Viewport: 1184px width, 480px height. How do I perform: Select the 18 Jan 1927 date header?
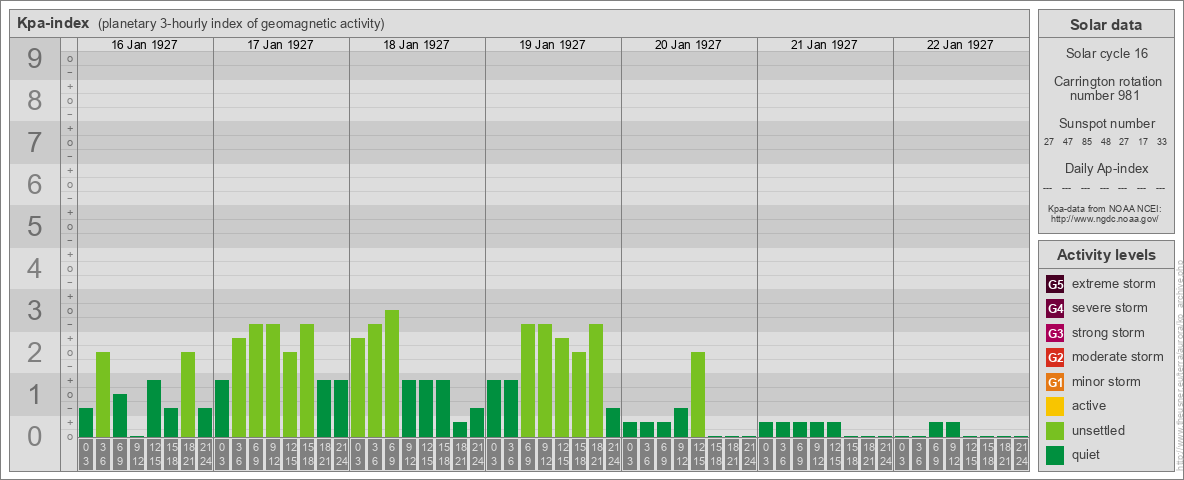(416, 45)
